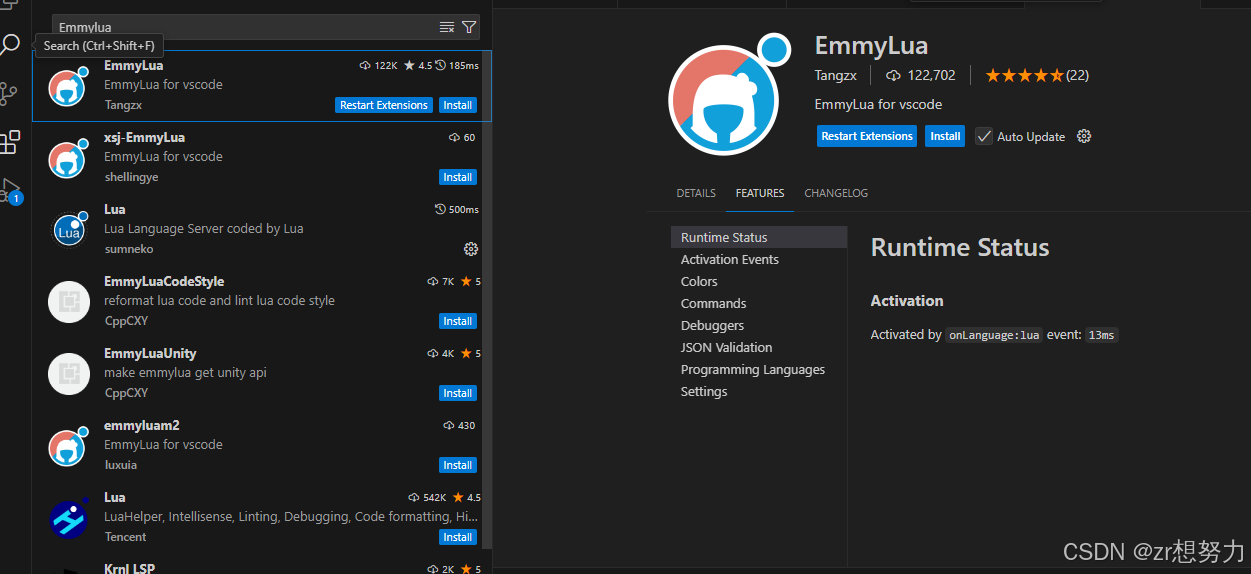
Task: Click Restart Extensions in detail page
Action: (867, 136)
